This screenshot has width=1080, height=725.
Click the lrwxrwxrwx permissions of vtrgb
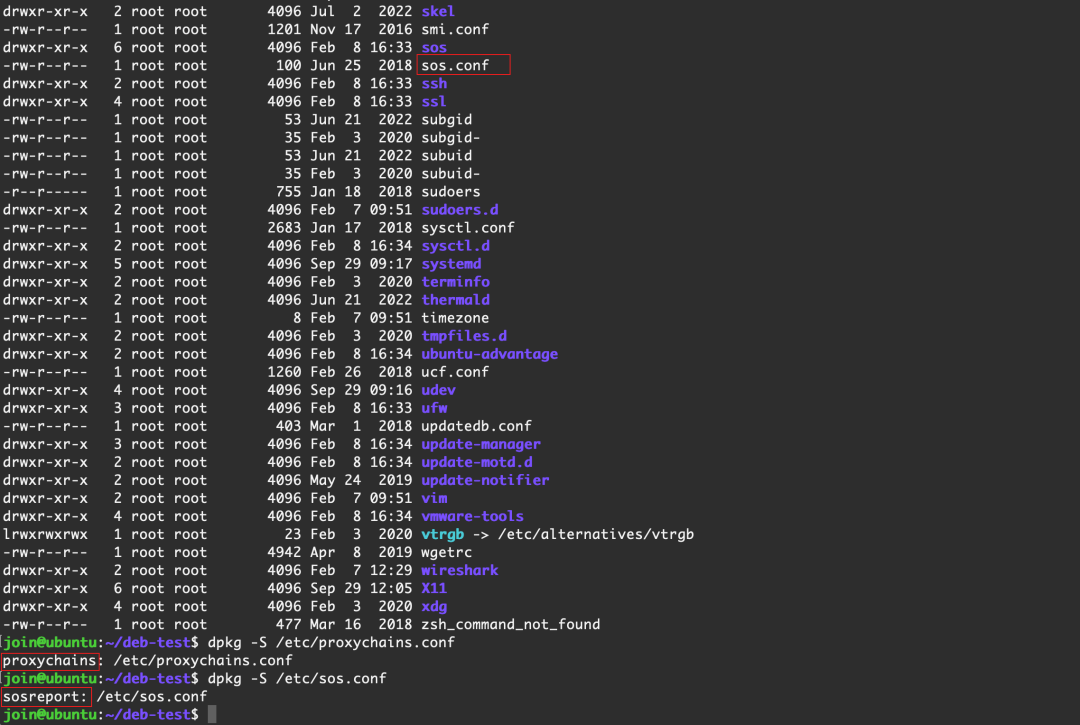[x=45, y=534]
